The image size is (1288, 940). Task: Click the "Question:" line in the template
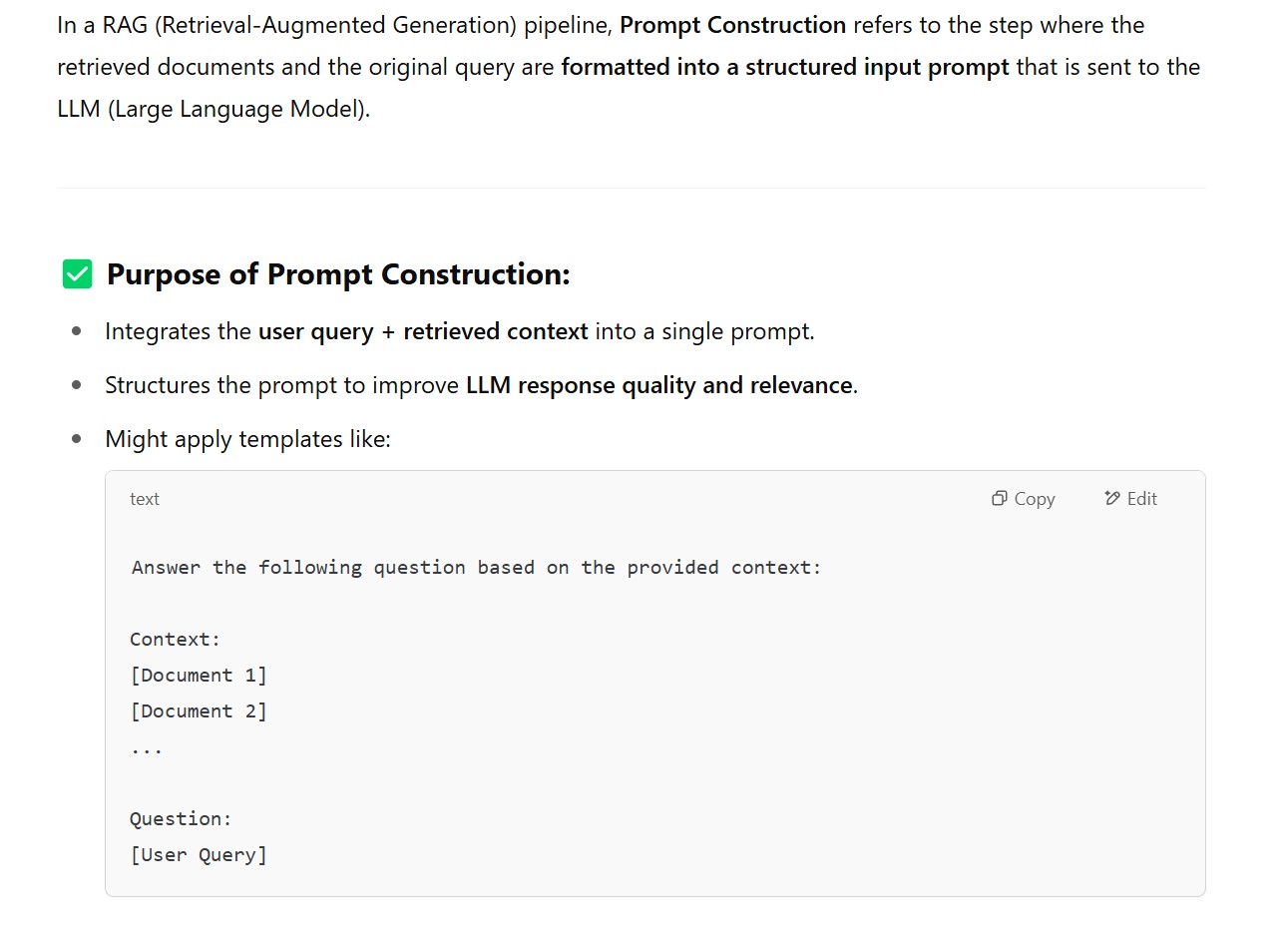(x=181, y=819)
